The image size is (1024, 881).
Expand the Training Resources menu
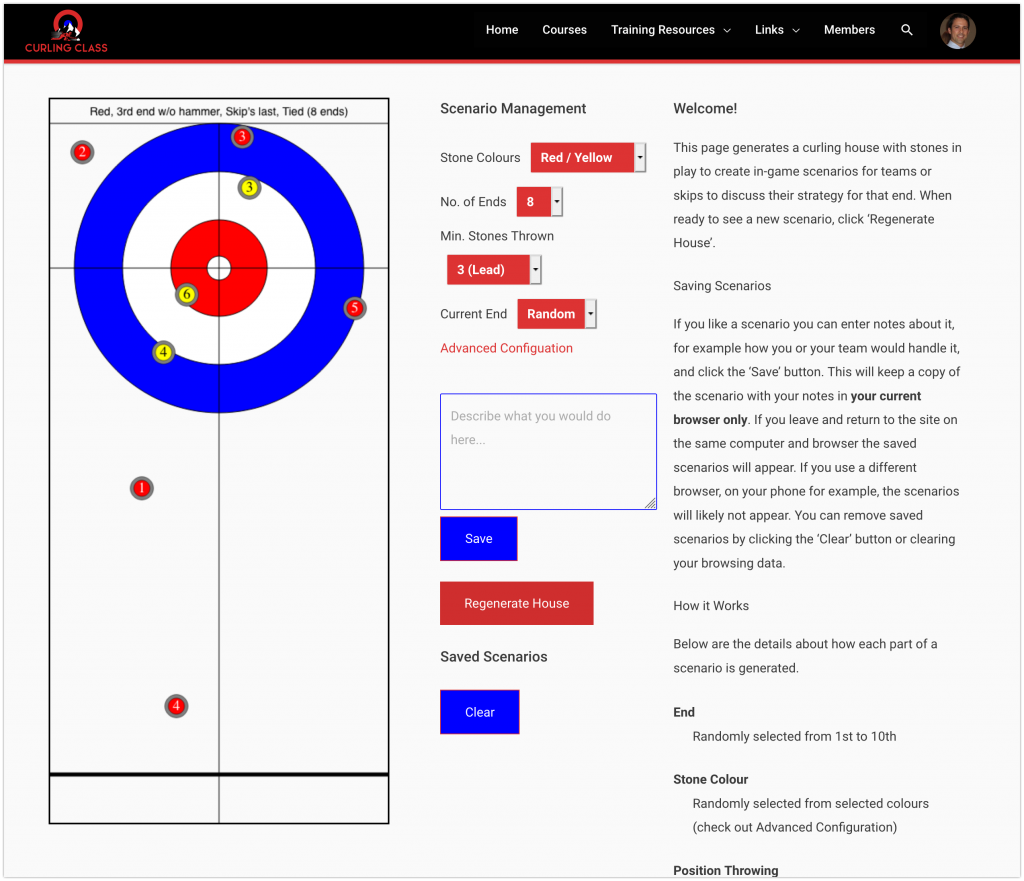pos(663,30)
